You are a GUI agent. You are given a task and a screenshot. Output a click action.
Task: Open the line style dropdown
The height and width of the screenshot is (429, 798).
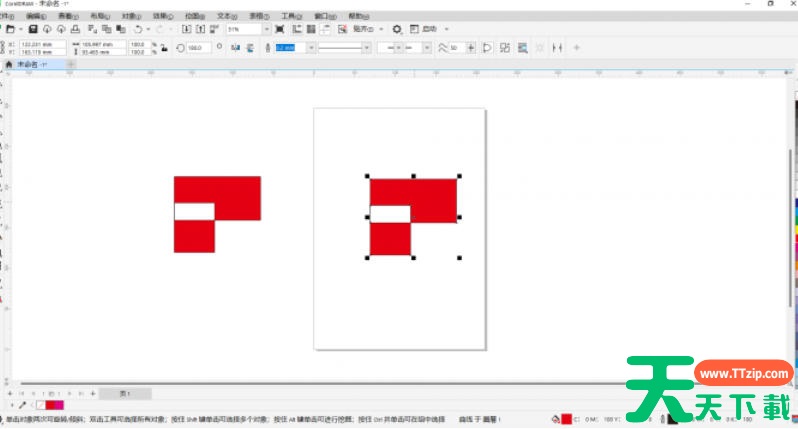pos(366,48)
